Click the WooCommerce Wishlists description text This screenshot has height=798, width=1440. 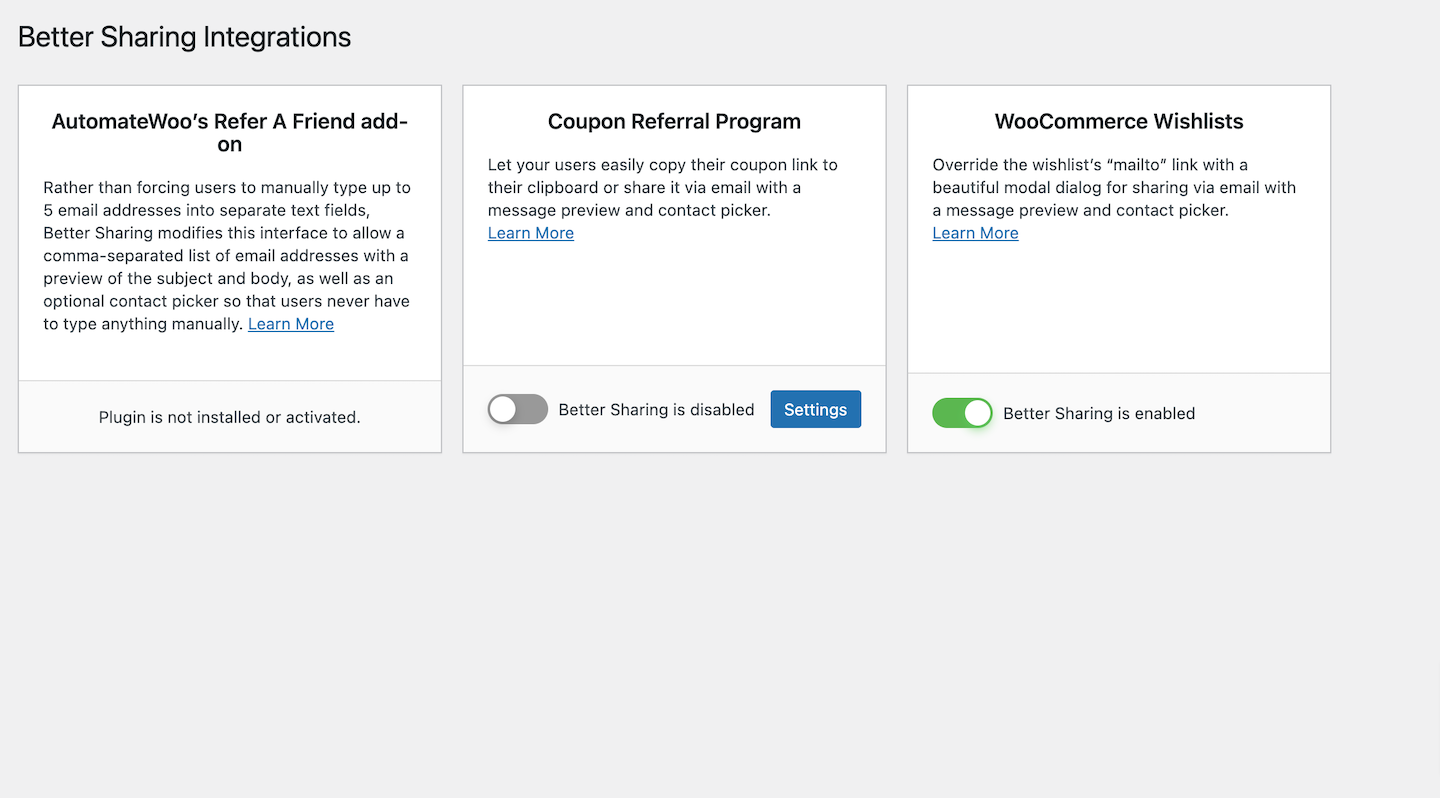click(1113, 187)
